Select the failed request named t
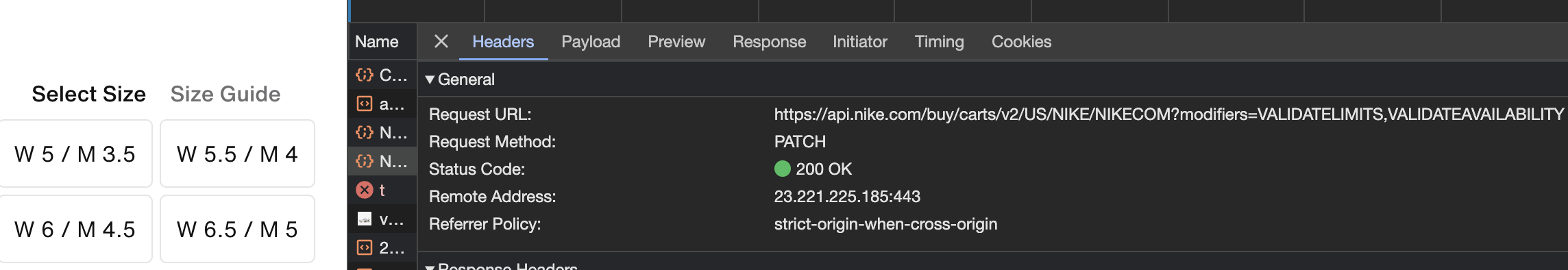1568x270 pixels. tap(382, 190)
